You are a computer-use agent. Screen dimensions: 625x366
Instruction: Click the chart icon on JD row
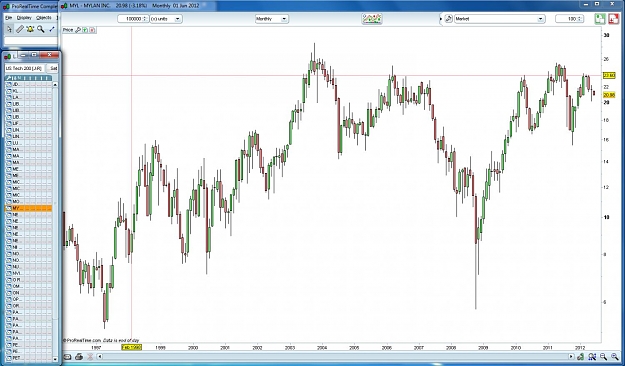8,85
